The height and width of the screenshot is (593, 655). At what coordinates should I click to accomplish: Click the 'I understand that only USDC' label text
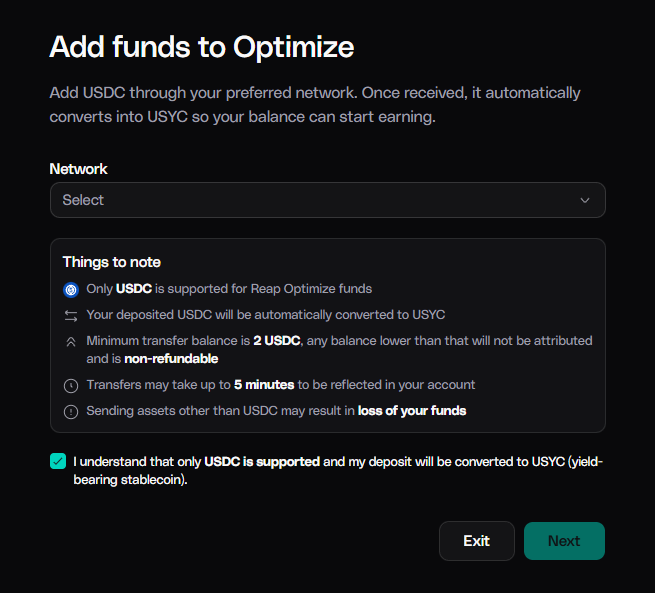(x=338, y=471)
